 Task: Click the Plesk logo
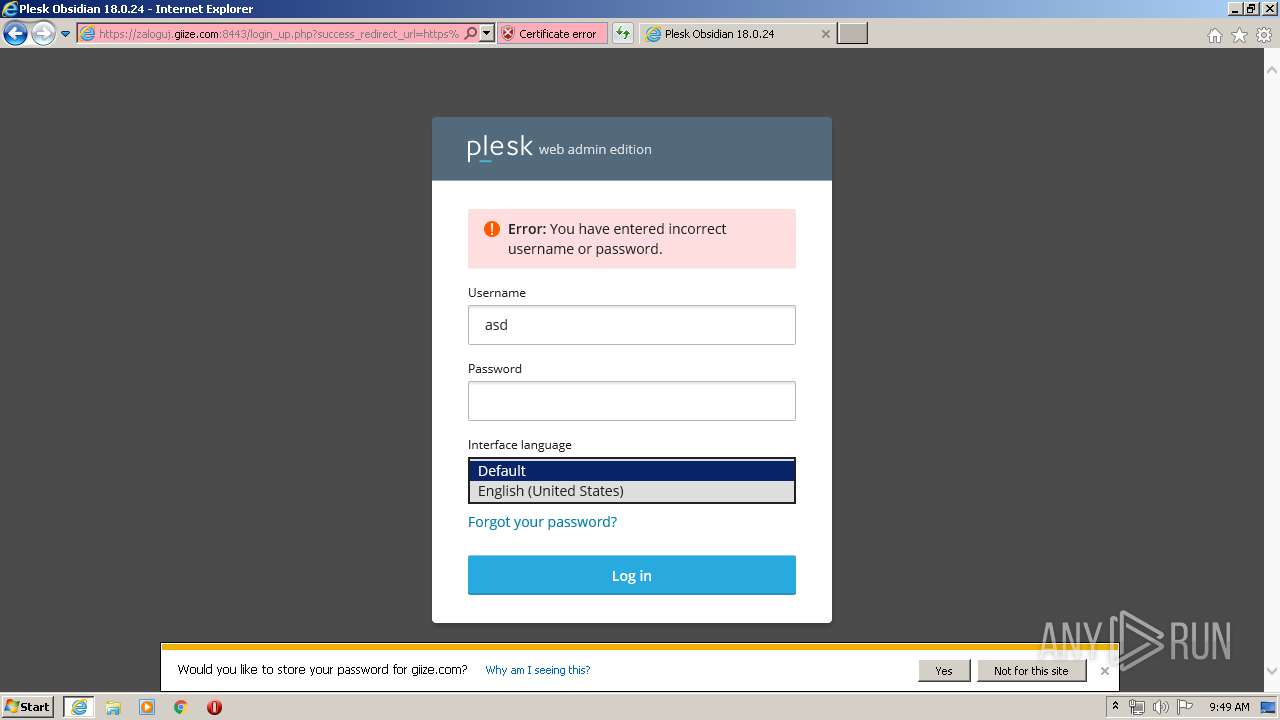[x=500, y=148]
